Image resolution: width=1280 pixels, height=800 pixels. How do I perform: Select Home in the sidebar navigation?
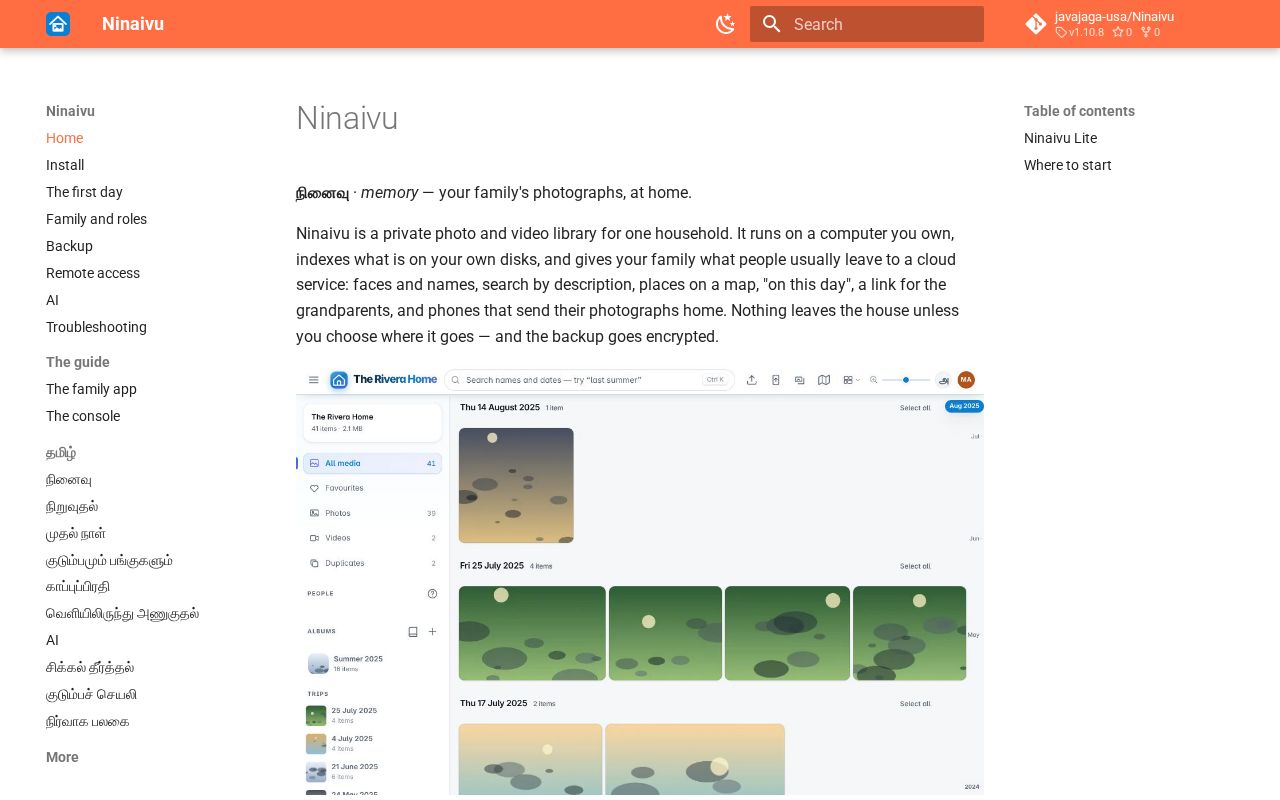pos(64,138)
